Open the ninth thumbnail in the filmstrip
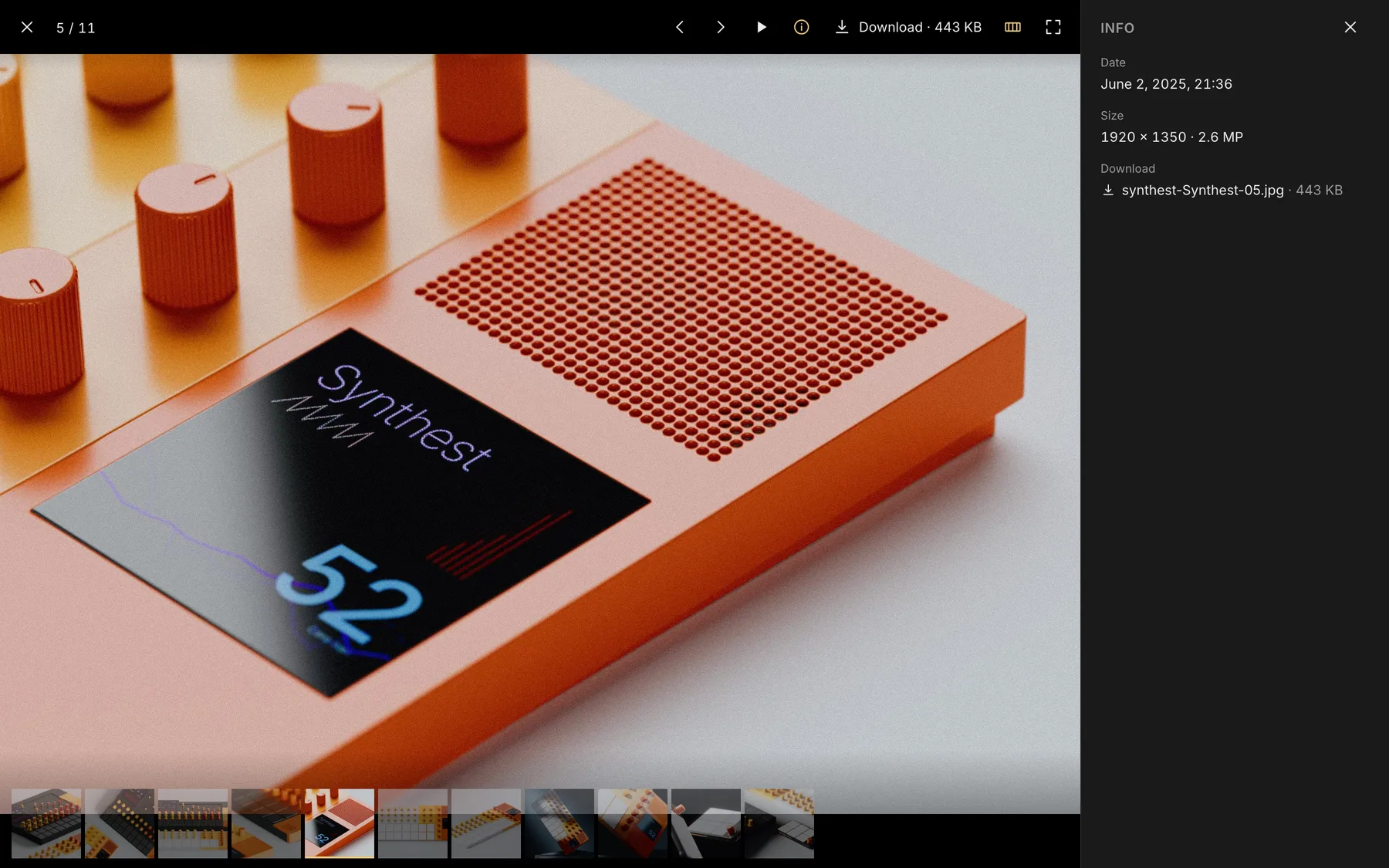1389x868 pixels. coord(633,823)
